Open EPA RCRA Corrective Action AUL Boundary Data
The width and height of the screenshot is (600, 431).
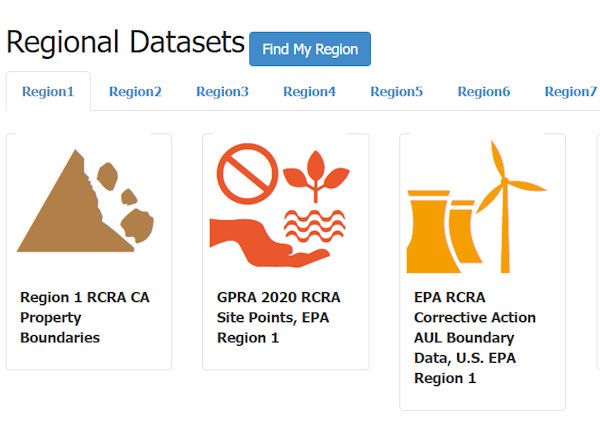pos(474,338)
